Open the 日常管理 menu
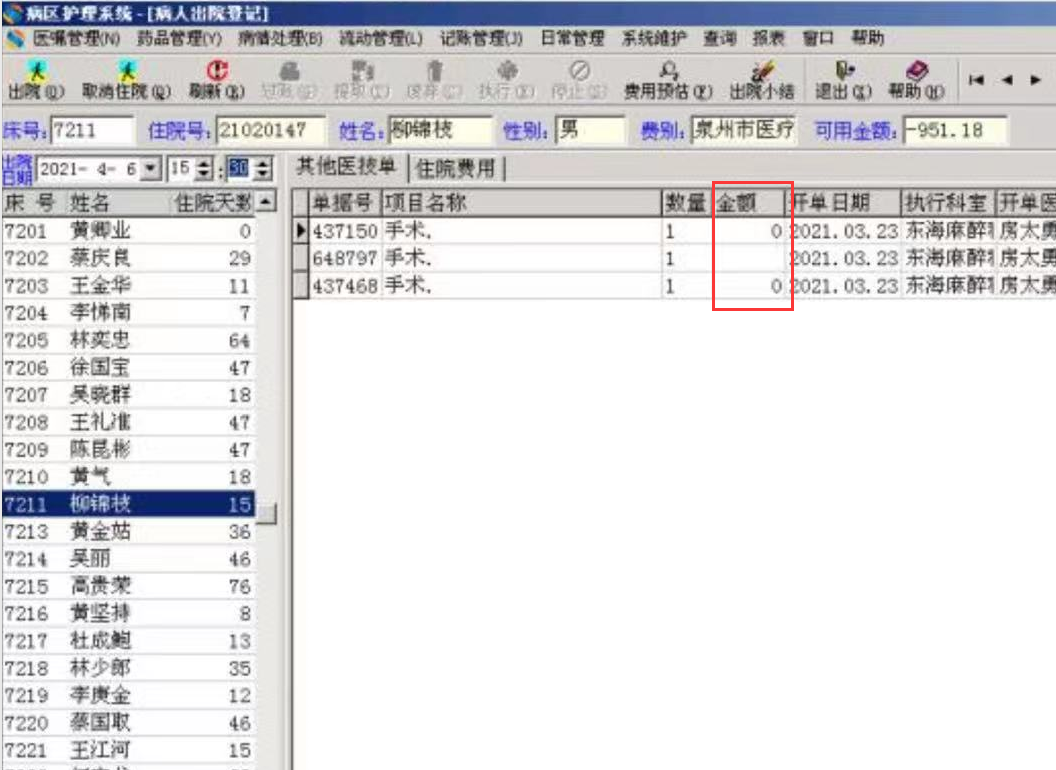This screenshot has height=770, width=1056. (572, 38)
